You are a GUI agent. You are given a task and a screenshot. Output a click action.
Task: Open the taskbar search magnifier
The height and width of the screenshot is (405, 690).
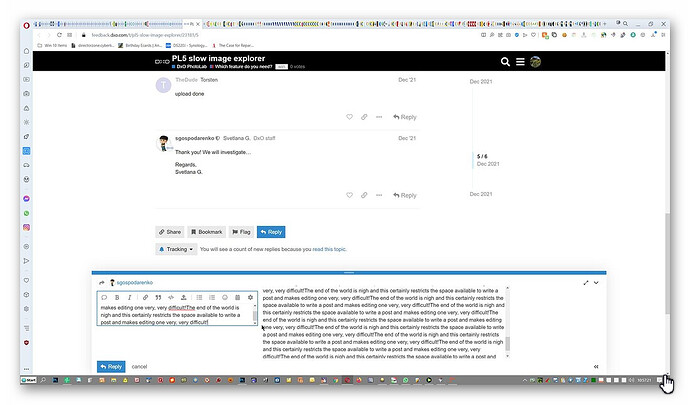click(x=43, y=380)
